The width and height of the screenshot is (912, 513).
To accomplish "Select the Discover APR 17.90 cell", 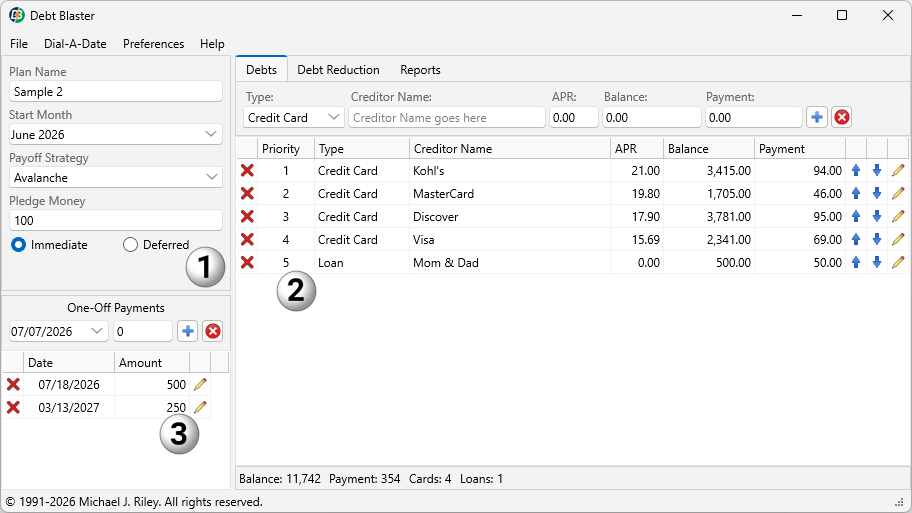I will click(x=637, y=216).
